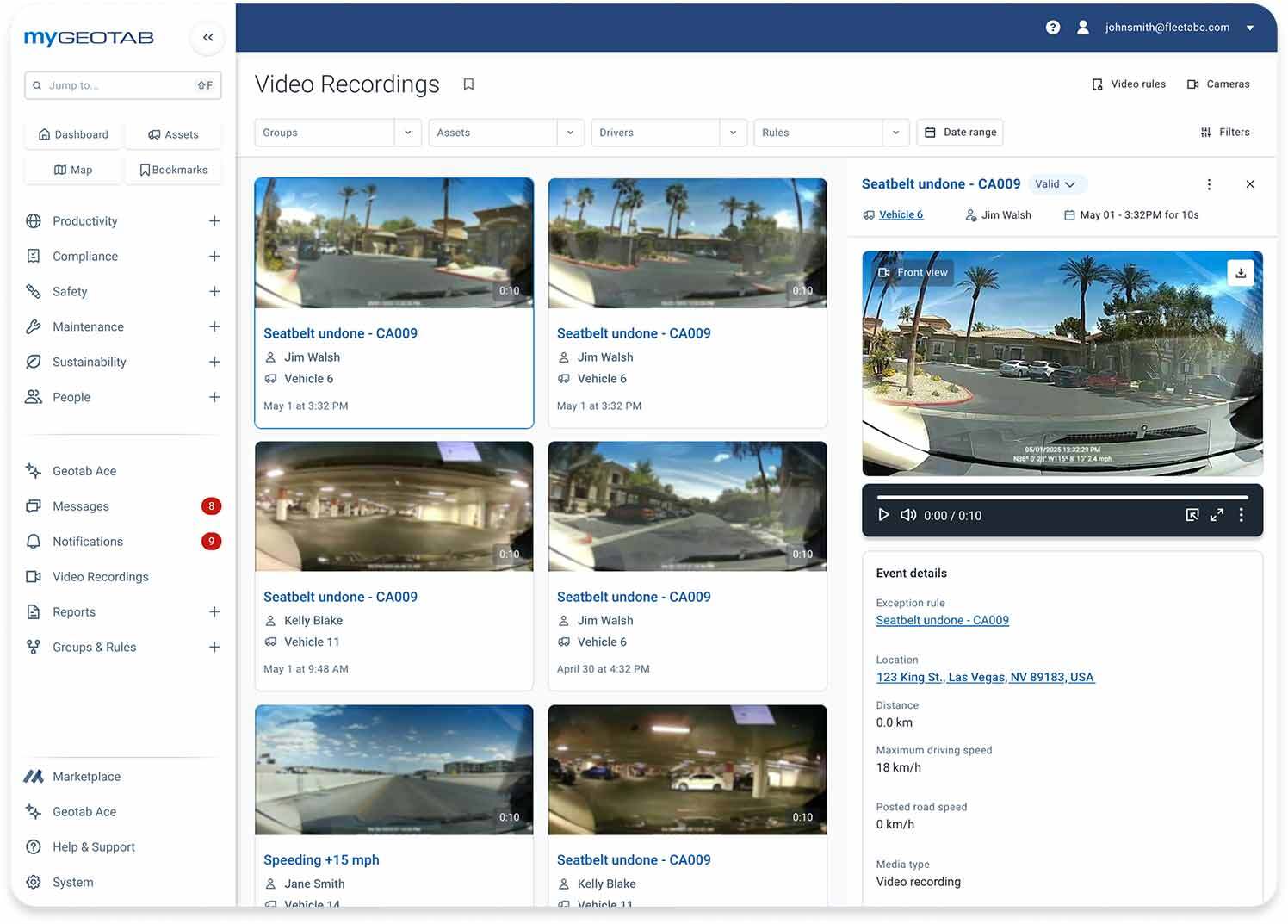Click the Cameras button
1288x924 pixels.
[1218, 84]
